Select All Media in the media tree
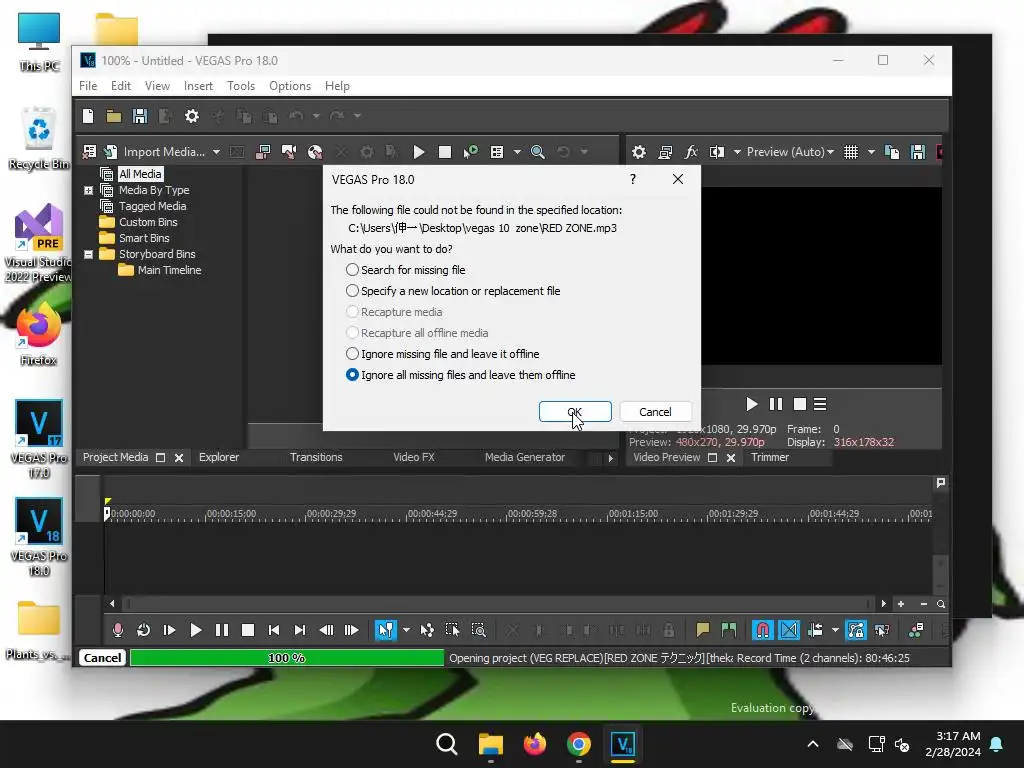 140,174
